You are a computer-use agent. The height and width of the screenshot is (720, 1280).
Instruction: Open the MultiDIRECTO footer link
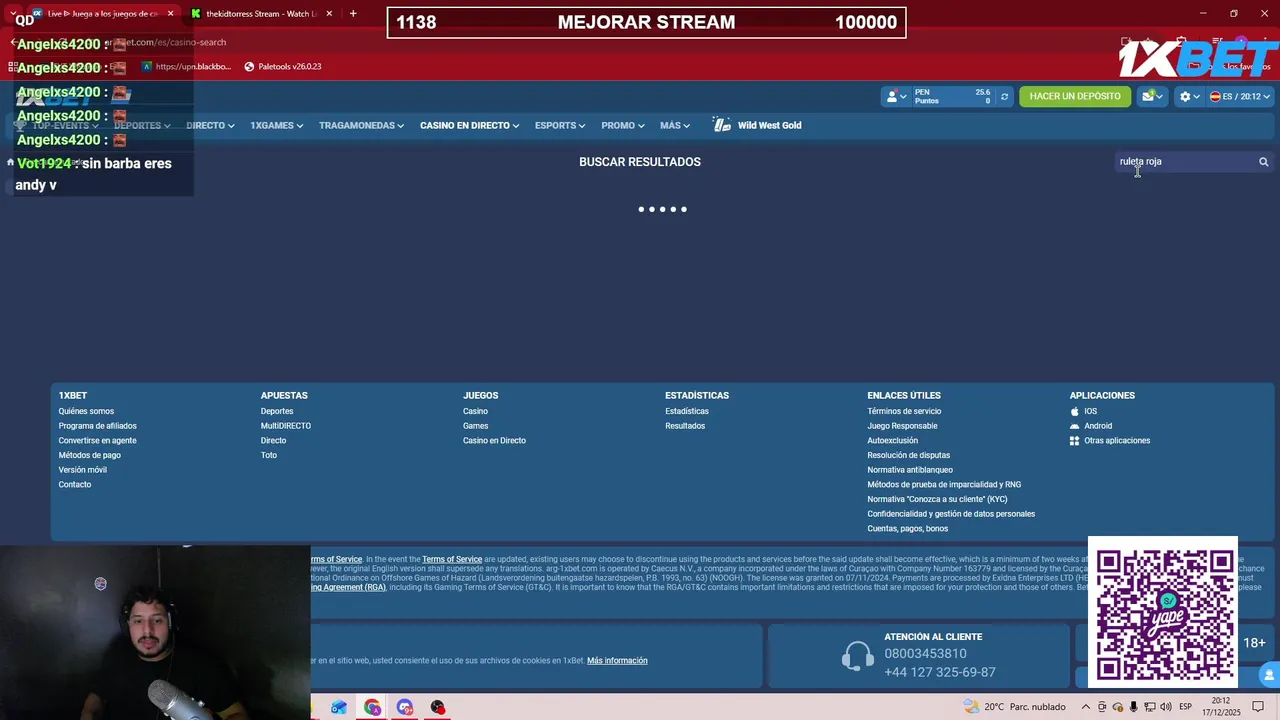pos(286,426)
